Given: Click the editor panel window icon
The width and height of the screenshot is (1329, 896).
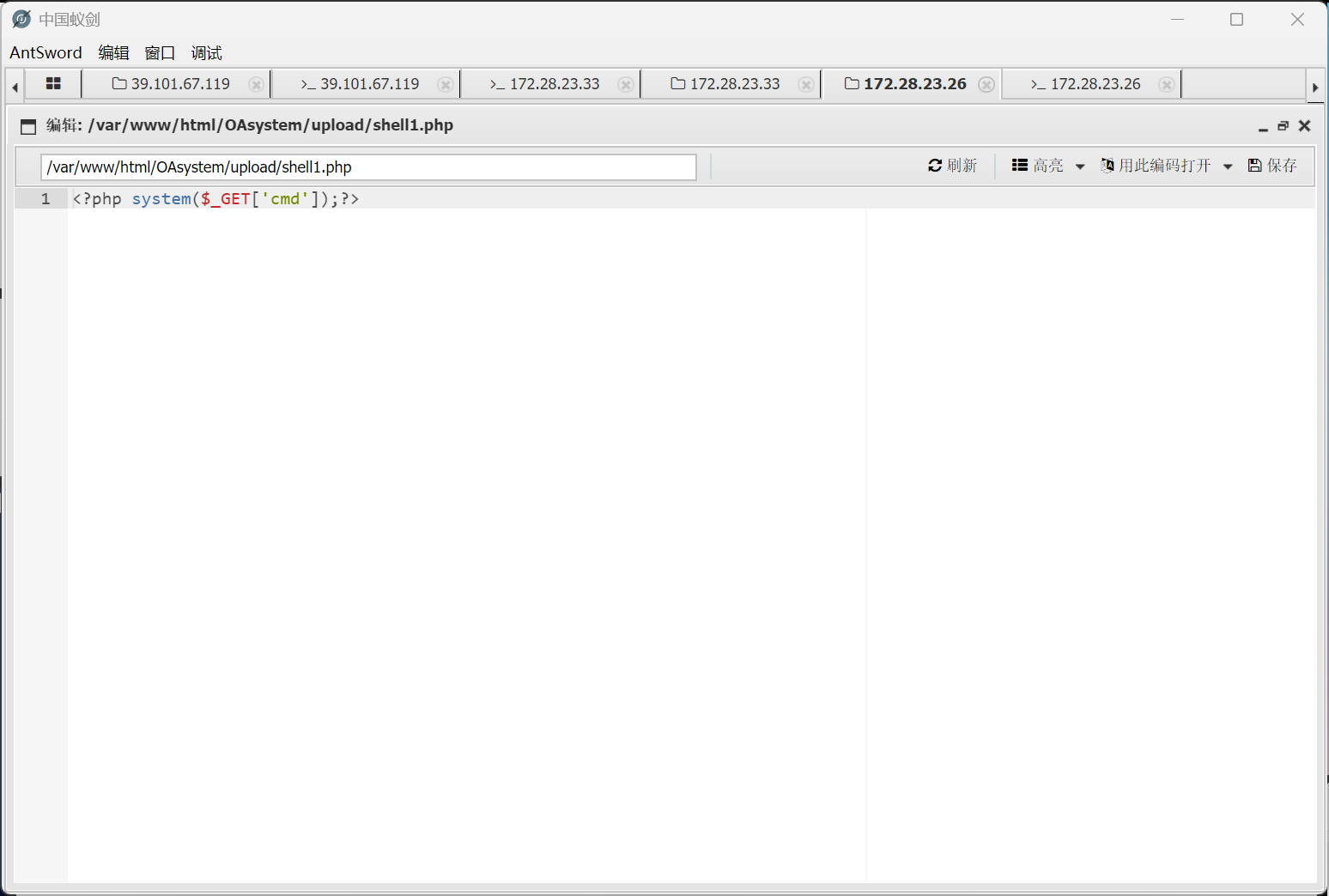Looking at the screenshot, I should [28, 126].
